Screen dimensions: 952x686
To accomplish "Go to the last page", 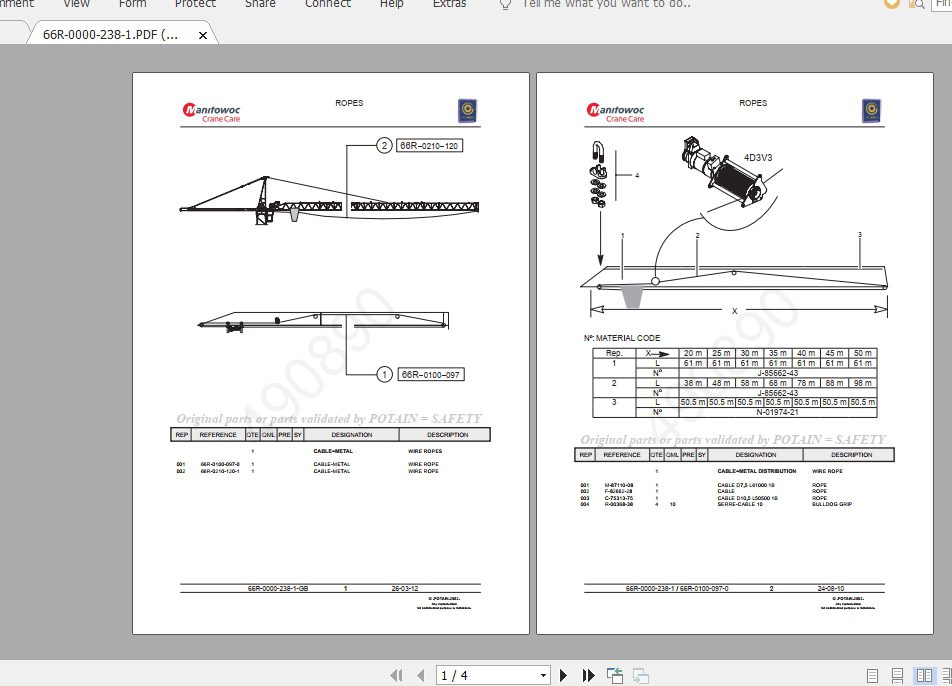I will click(x=588, y=675).
